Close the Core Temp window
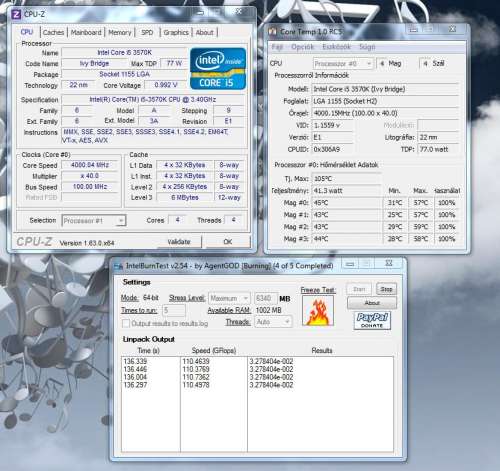500x471 pixels. click(452, 29)
